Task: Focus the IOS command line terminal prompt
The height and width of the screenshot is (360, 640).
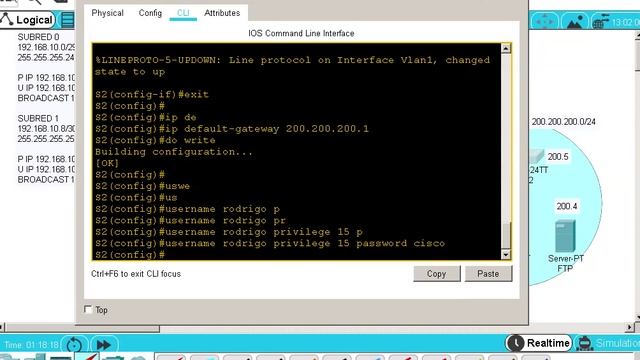Action: (x=130, y=255)
